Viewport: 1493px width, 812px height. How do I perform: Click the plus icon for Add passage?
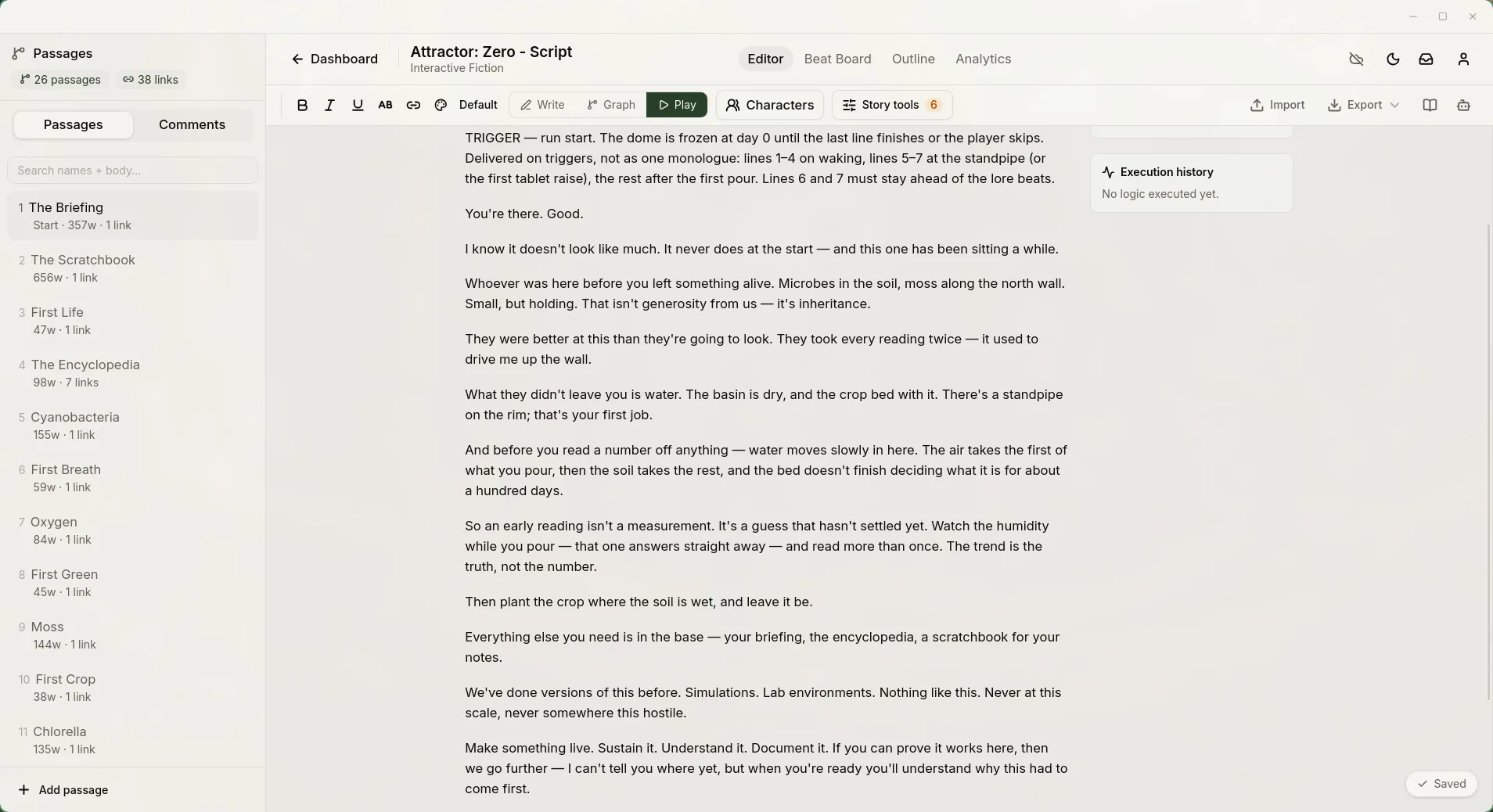[x=23, y=790]
